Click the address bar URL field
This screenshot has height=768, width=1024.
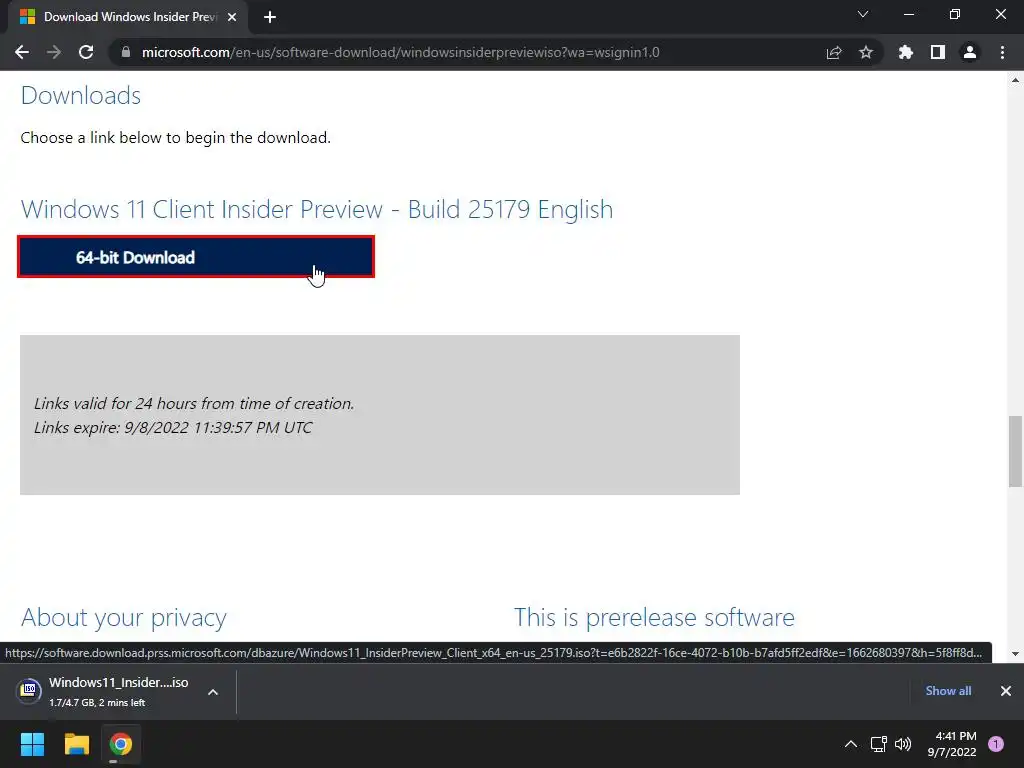click(400, 52)
